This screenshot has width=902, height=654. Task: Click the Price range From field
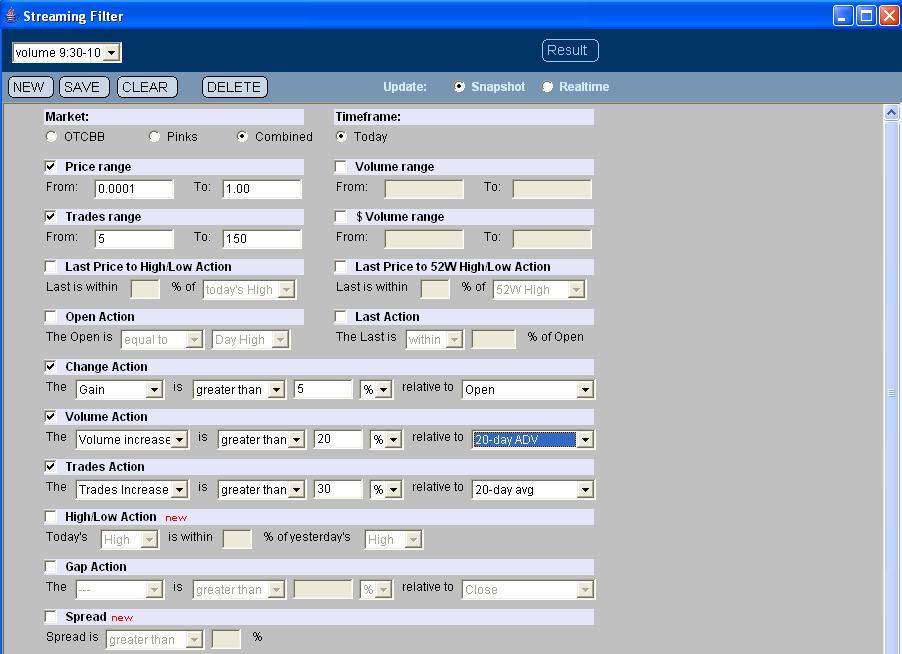(134, 189)
